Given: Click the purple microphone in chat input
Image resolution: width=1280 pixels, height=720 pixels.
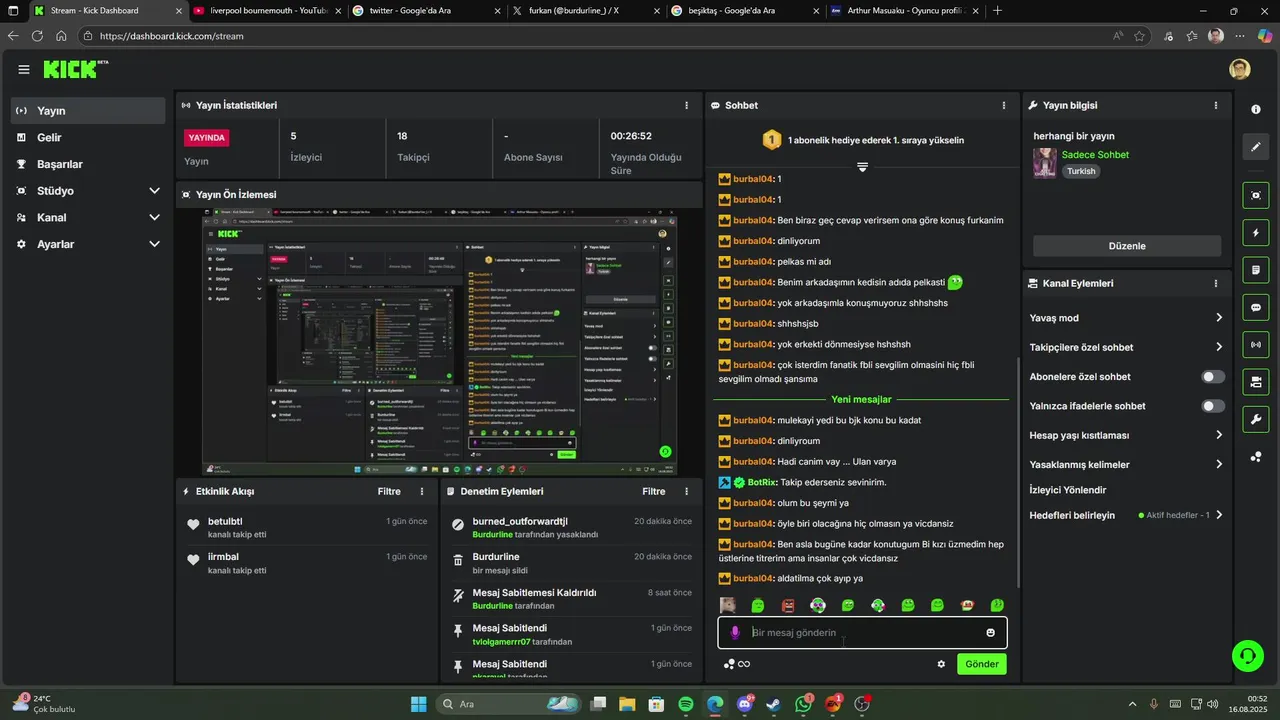Looking at the screenshot, I should (735, 633).
